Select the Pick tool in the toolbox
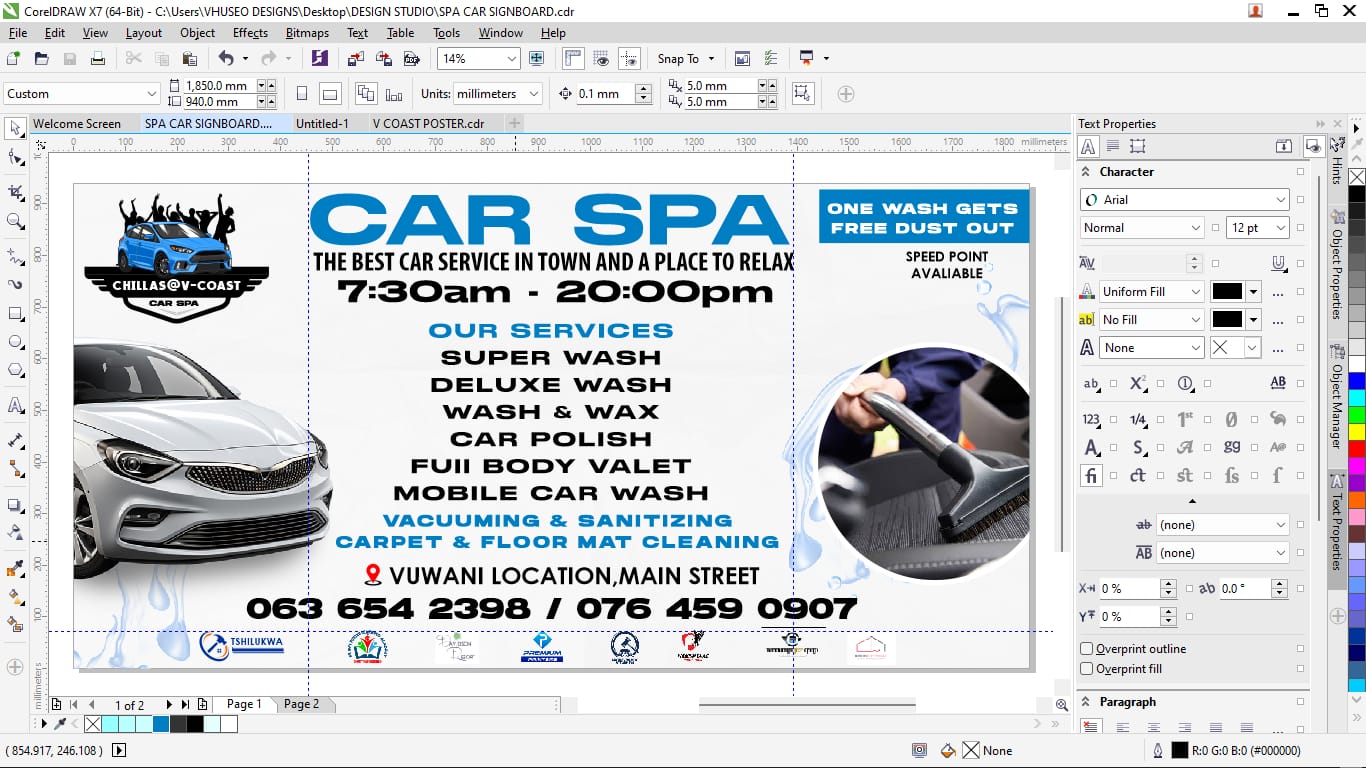The image size is (1366, 768). coord(15,128)
